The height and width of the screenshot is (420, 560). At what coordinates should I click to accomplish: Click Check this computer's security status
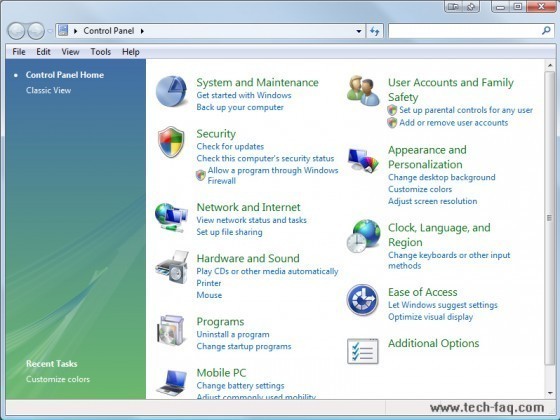click(265, 158)
